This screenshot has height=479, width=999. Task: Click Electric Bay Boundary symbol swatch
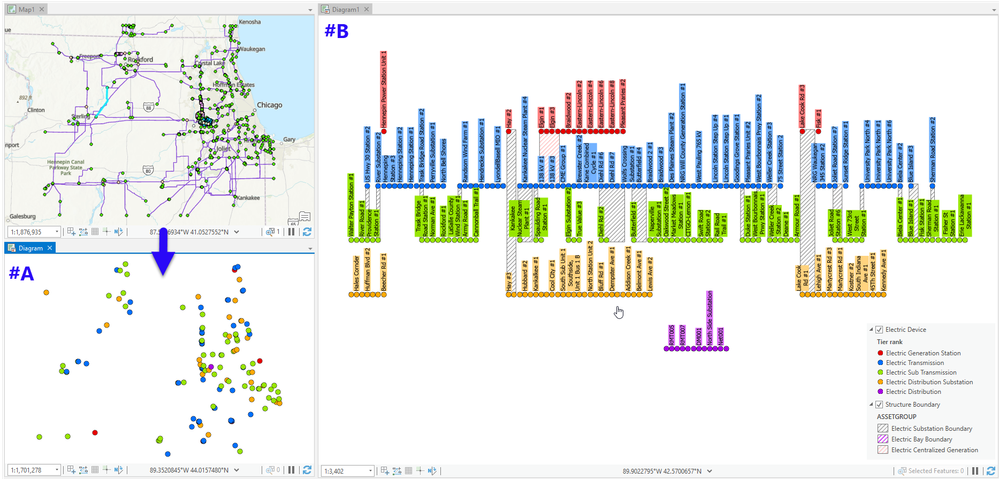pos(883,439)
